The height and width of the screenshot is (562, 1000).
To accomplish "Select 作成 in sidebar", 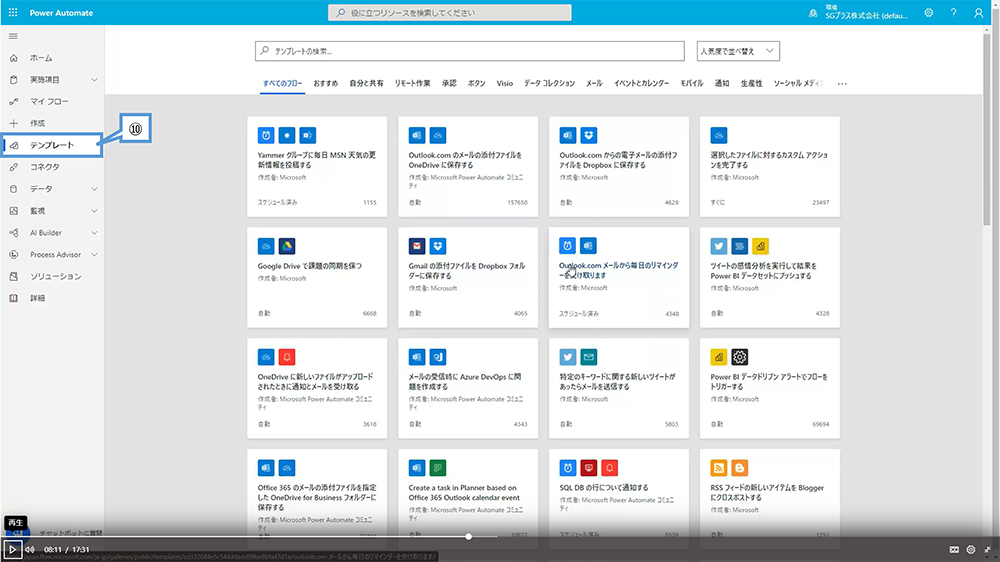I will pyautogui.click(x=37, y=123).
